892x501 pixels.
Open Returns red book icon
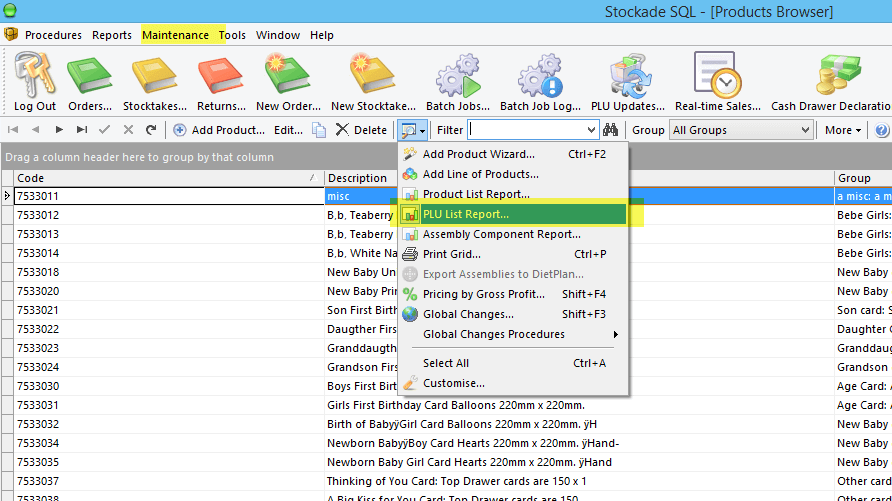pos(221,74)
